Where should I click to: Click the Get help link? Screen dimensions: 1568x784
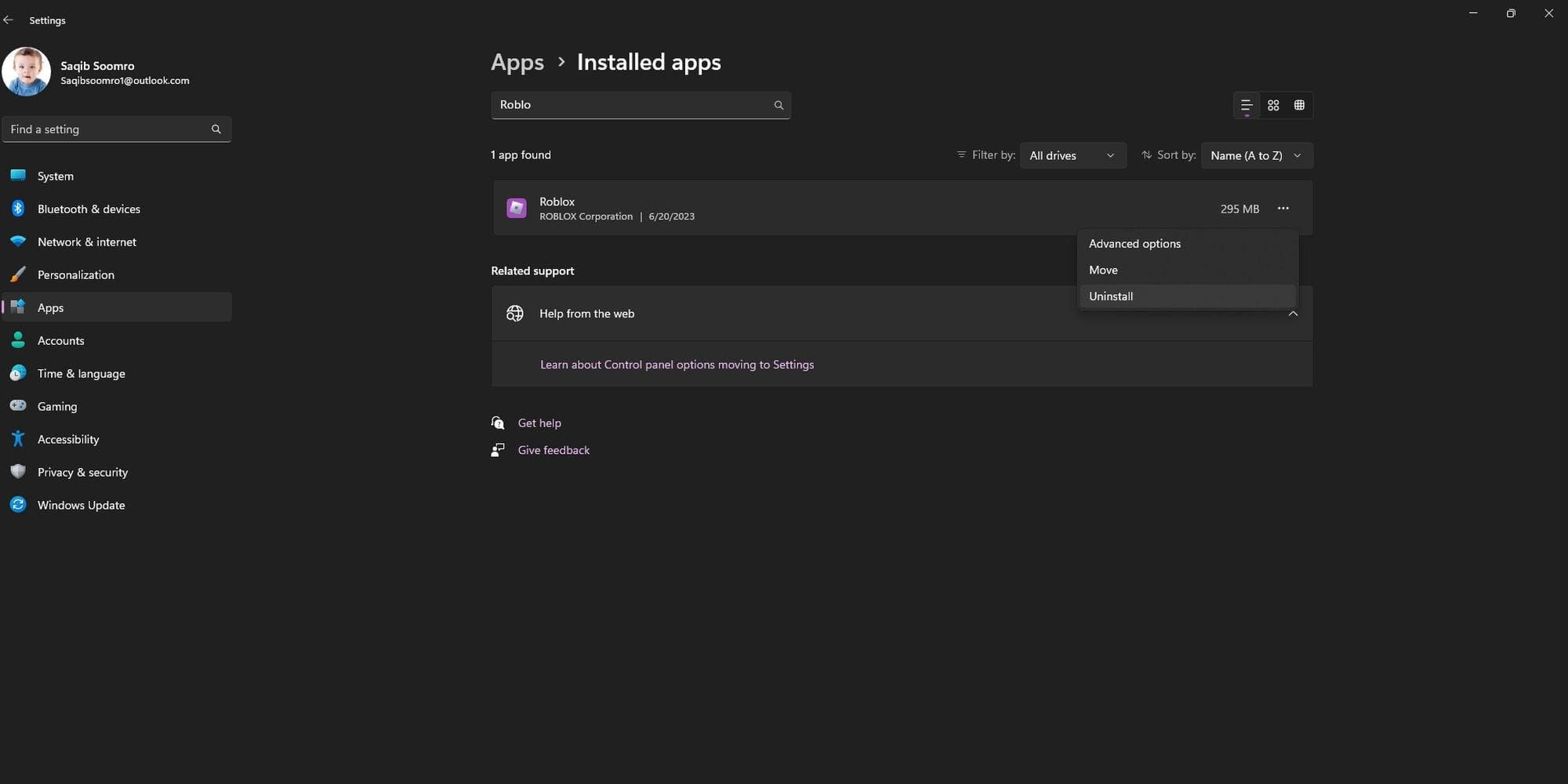(x=539, y=423)
